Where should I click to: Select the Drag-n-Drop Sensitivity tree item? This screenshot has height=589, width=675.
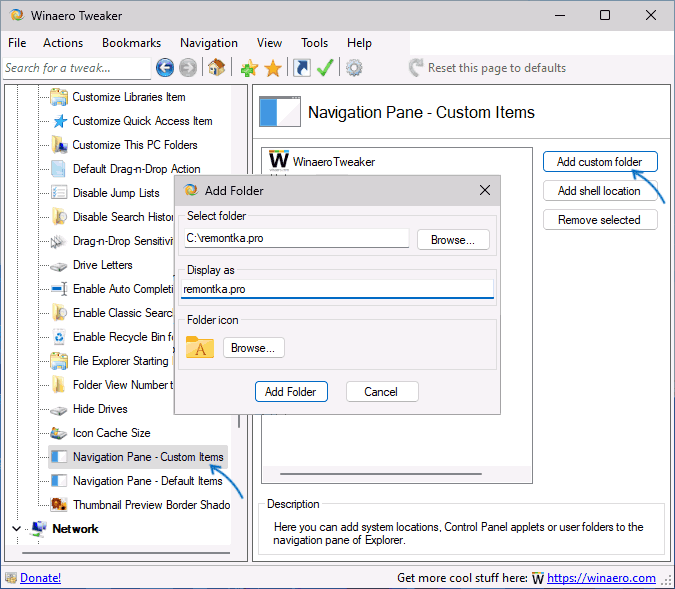pos(123,241)
